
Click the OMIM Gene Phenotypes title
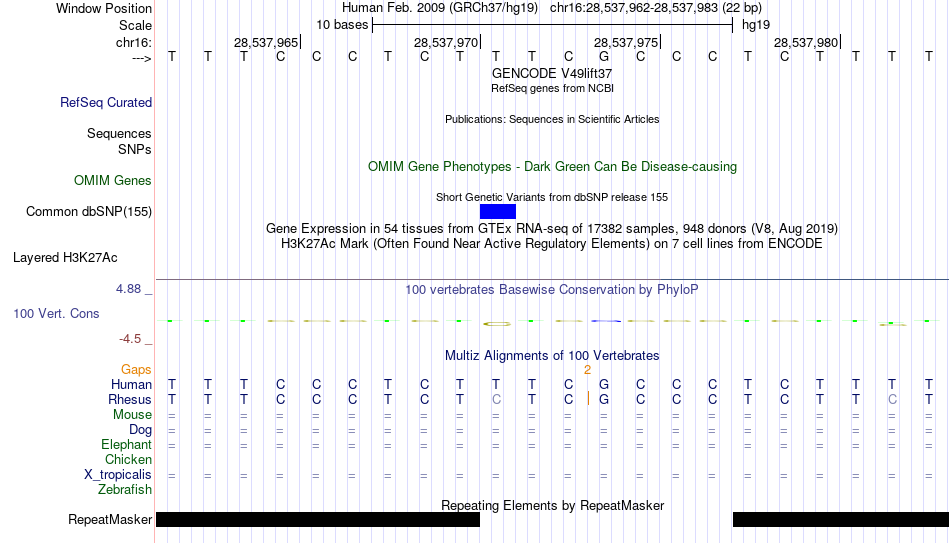tap(553, 167)
